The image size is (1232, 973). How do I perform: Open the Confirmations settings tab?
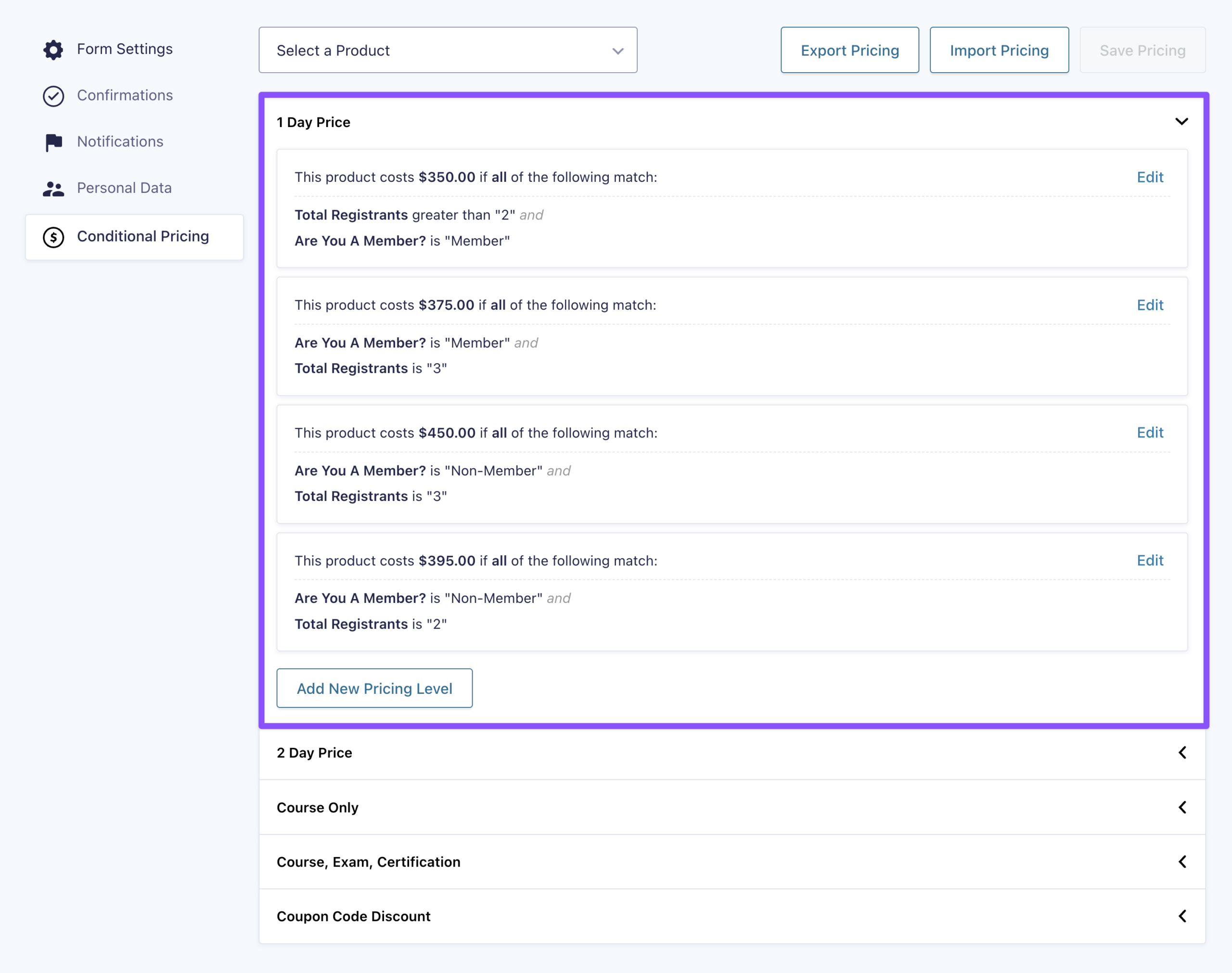coord(125,95)
